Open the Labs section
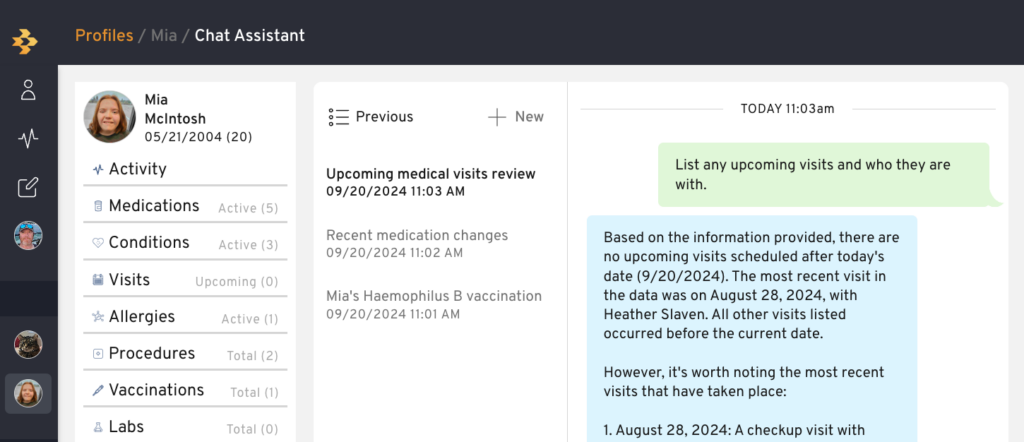 pyautogui.click(x=185, y=427)
